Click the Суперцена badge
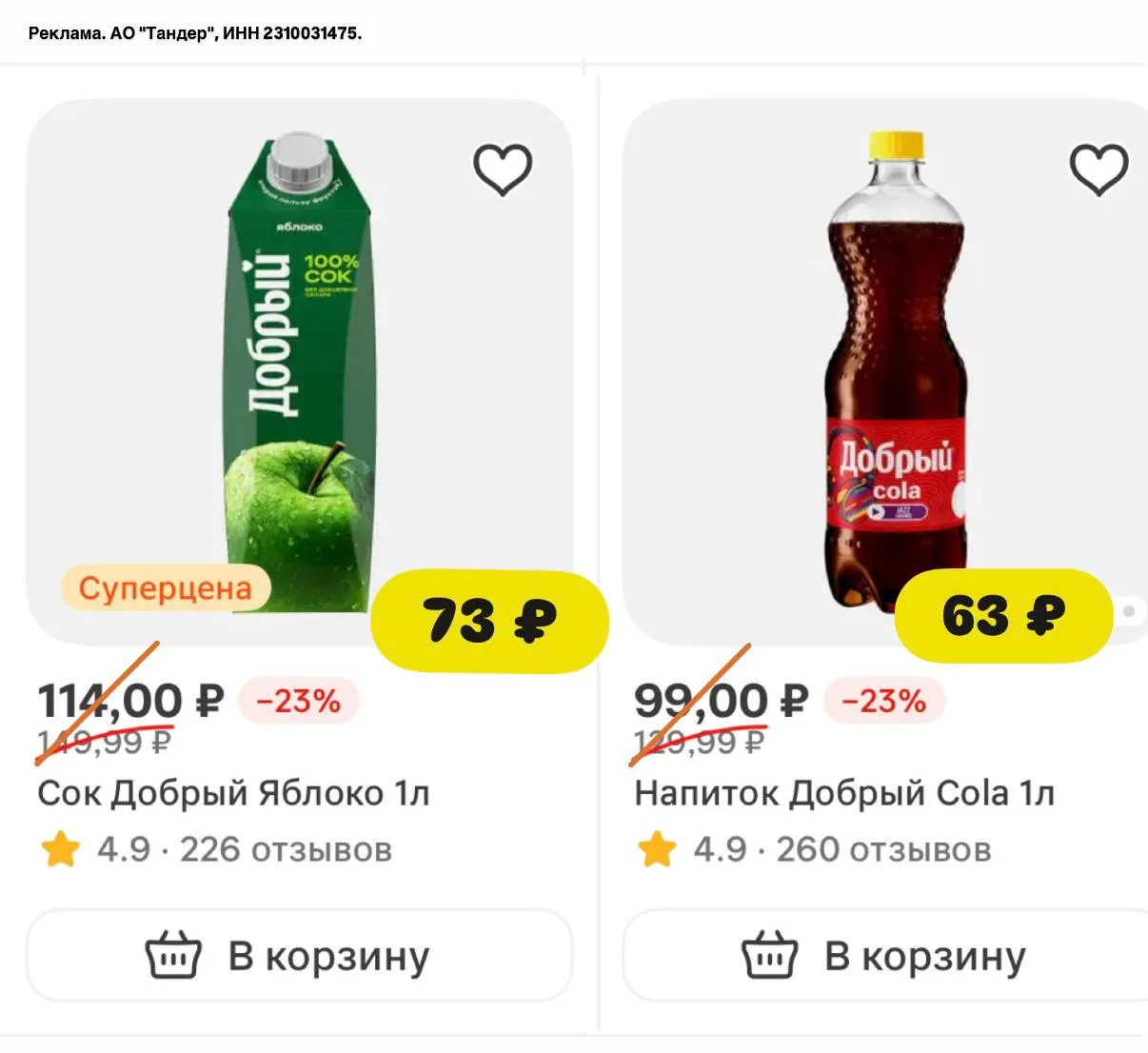1148x1053 pixels. [165, 588]
